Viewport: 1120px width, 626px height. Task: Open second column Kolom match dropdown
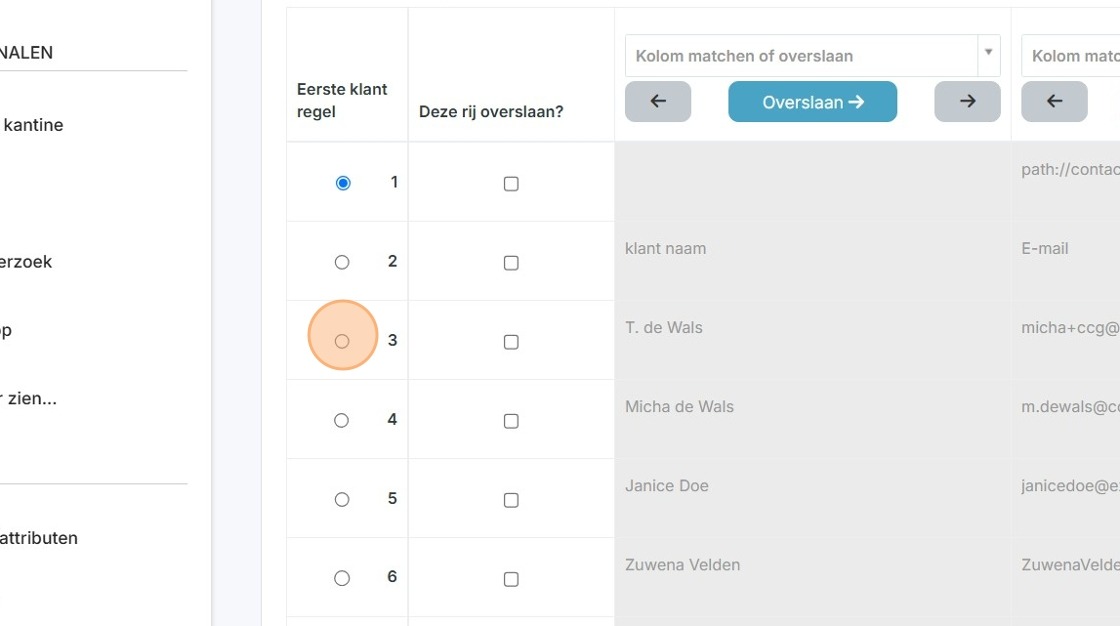1071,56
